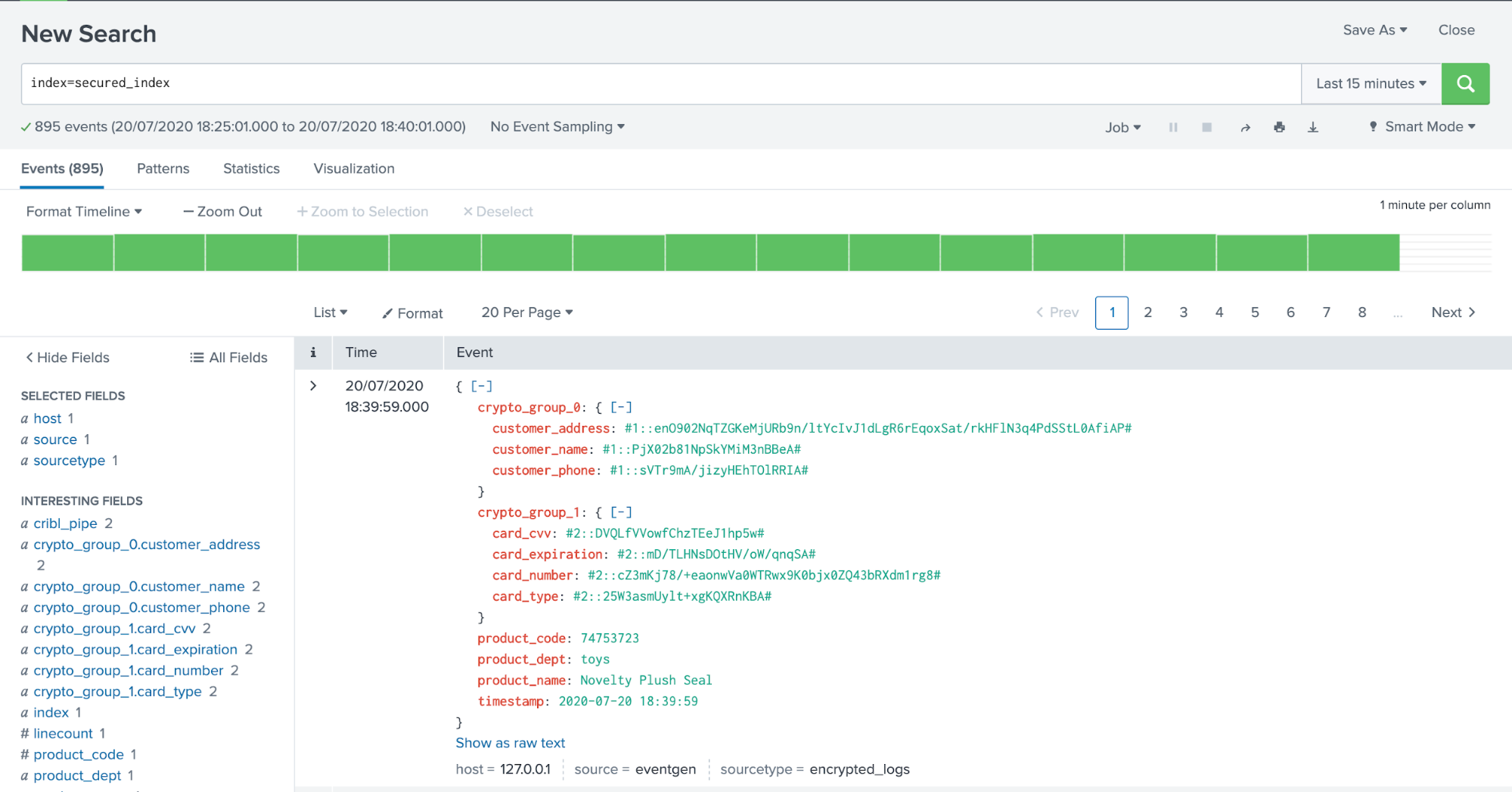This screenshot has width=1512, height=792.
Task: Click Event column header
Action: (x=474, y=353)
